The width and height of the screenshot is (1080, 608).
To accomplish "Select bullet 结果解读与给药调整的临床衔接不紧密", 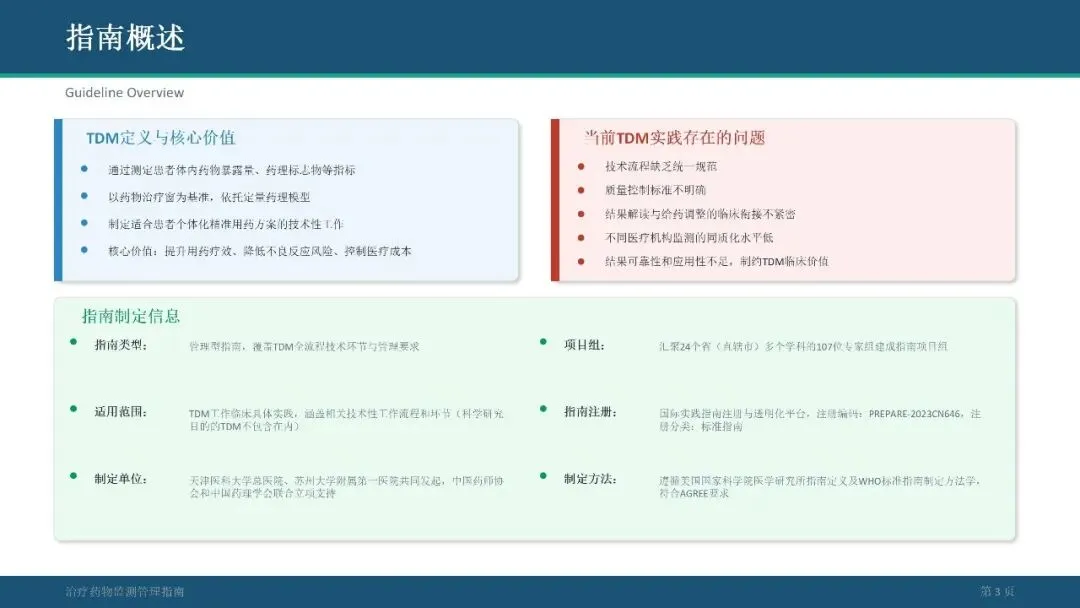I will [700, 214].
